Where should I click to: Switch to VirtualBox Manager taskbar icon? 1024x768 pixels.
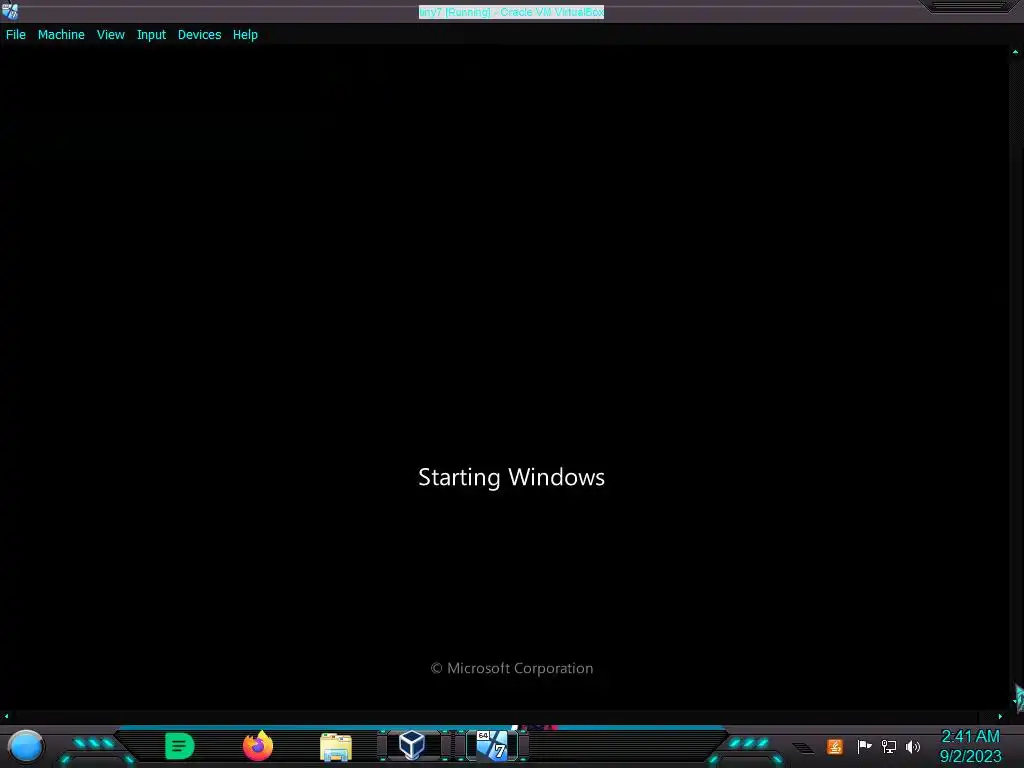412,745
